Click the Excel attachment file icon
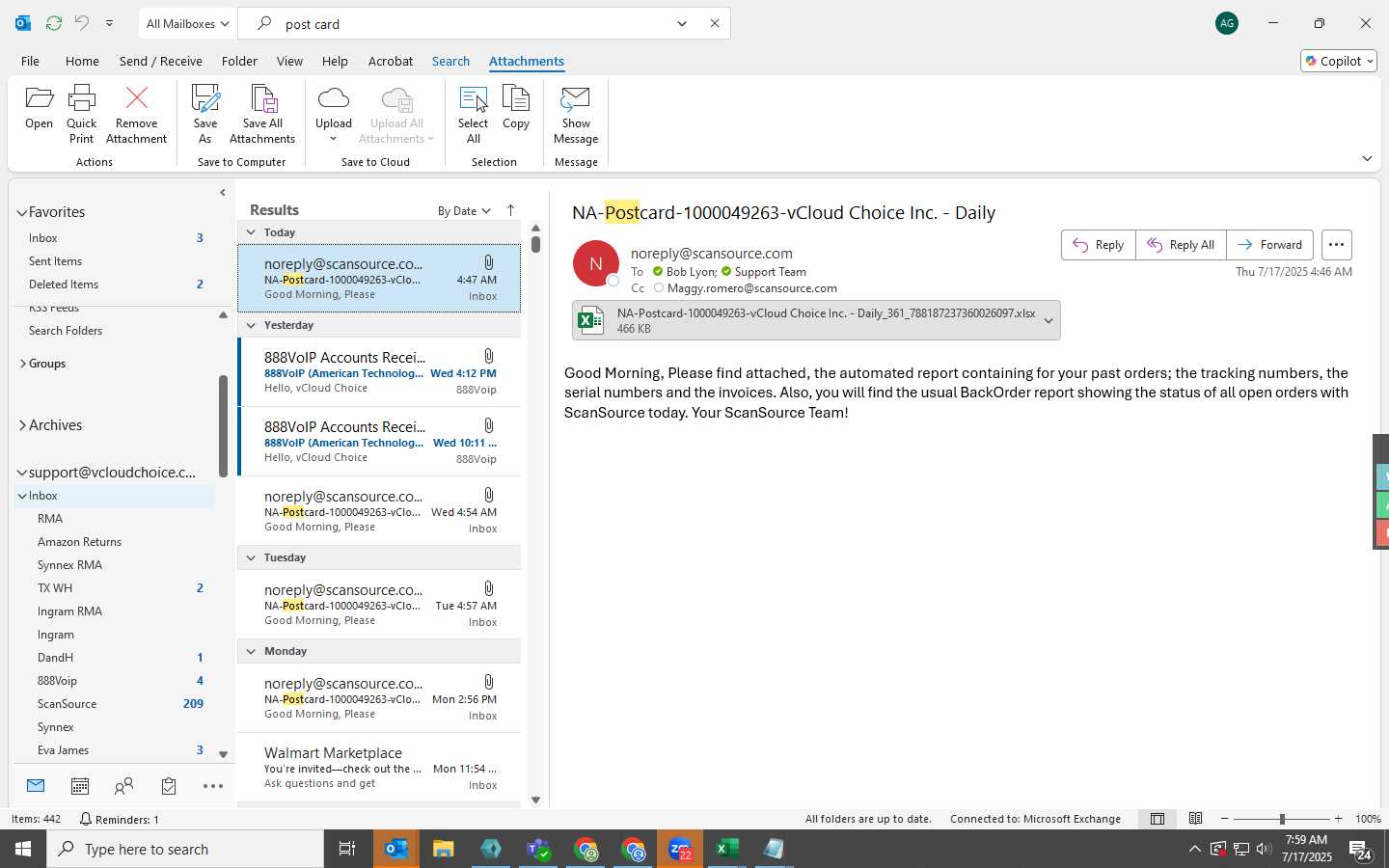This screenshot has height=868, width=1389. point(591,320)
